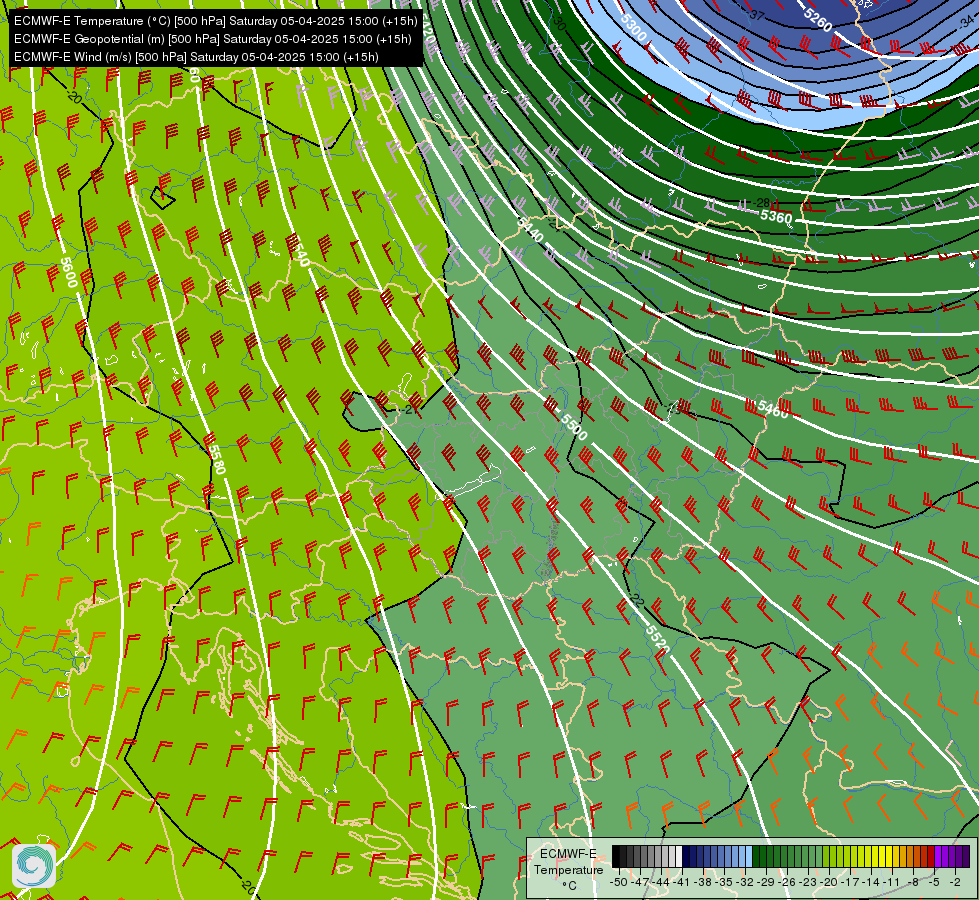Select the 5580 geopotential contour label
This screenshot has width=979, height=900.
point(215,459)
